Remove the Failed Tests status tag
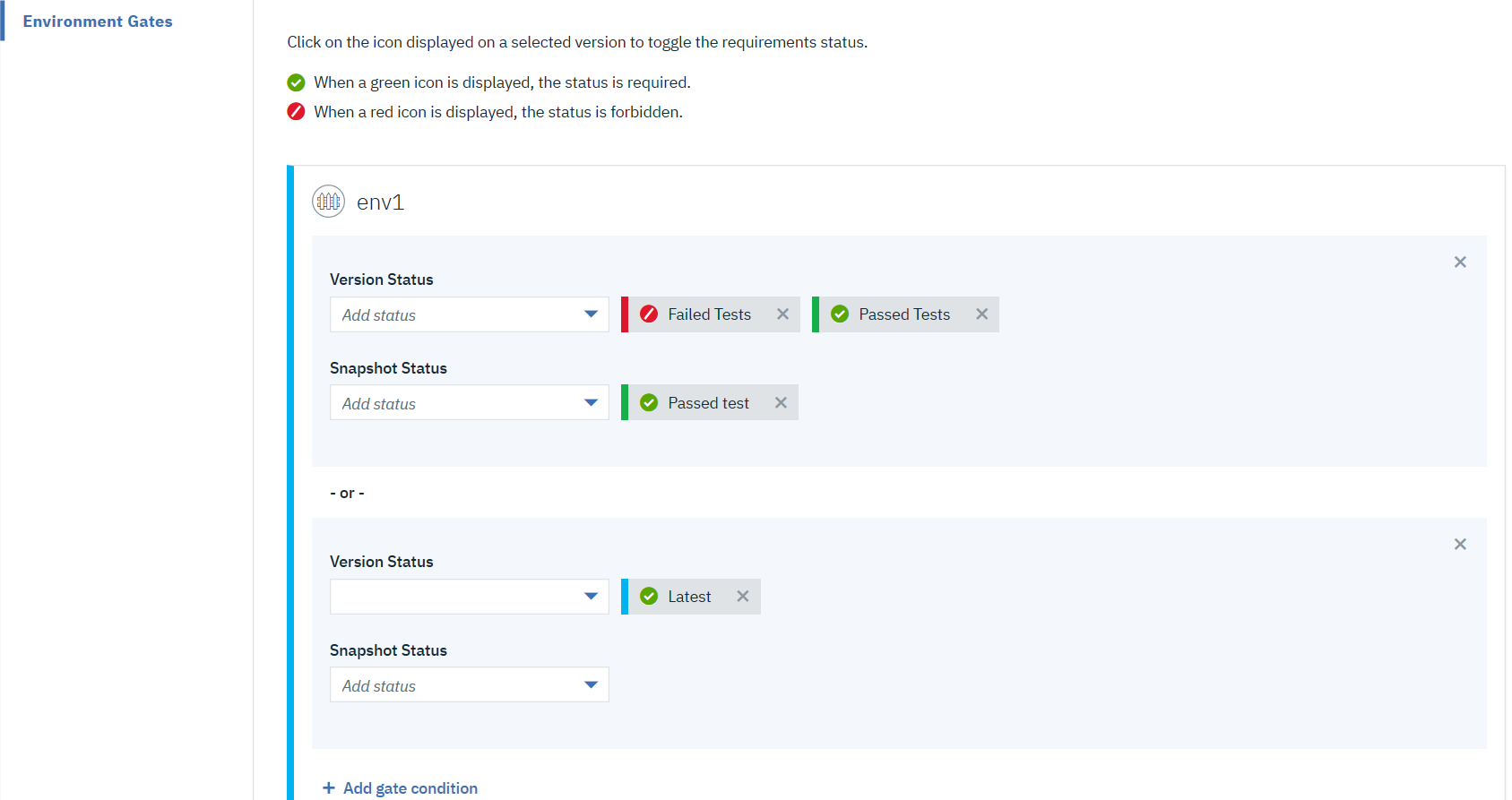The height and width of the screenshot is (800, 1512). pos(782,314)
